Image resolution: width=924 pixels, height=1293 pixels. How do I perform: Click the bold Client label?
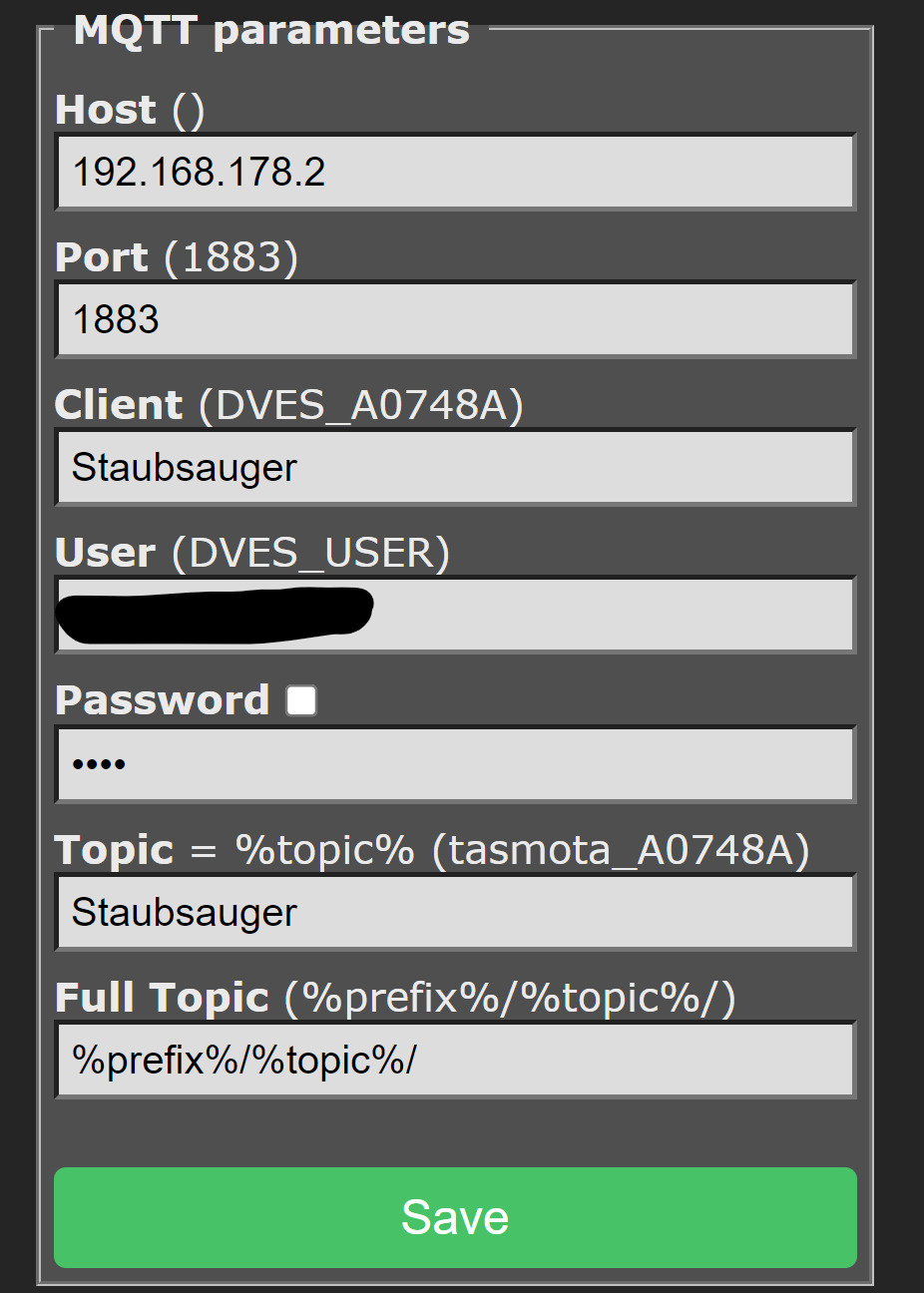(x=118, y=405)
